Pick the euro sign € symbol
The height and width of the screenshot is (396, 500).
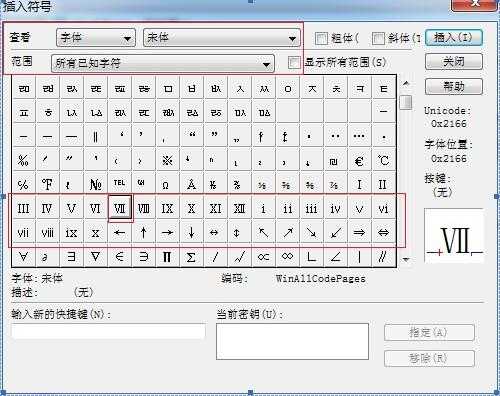(359, 161)
